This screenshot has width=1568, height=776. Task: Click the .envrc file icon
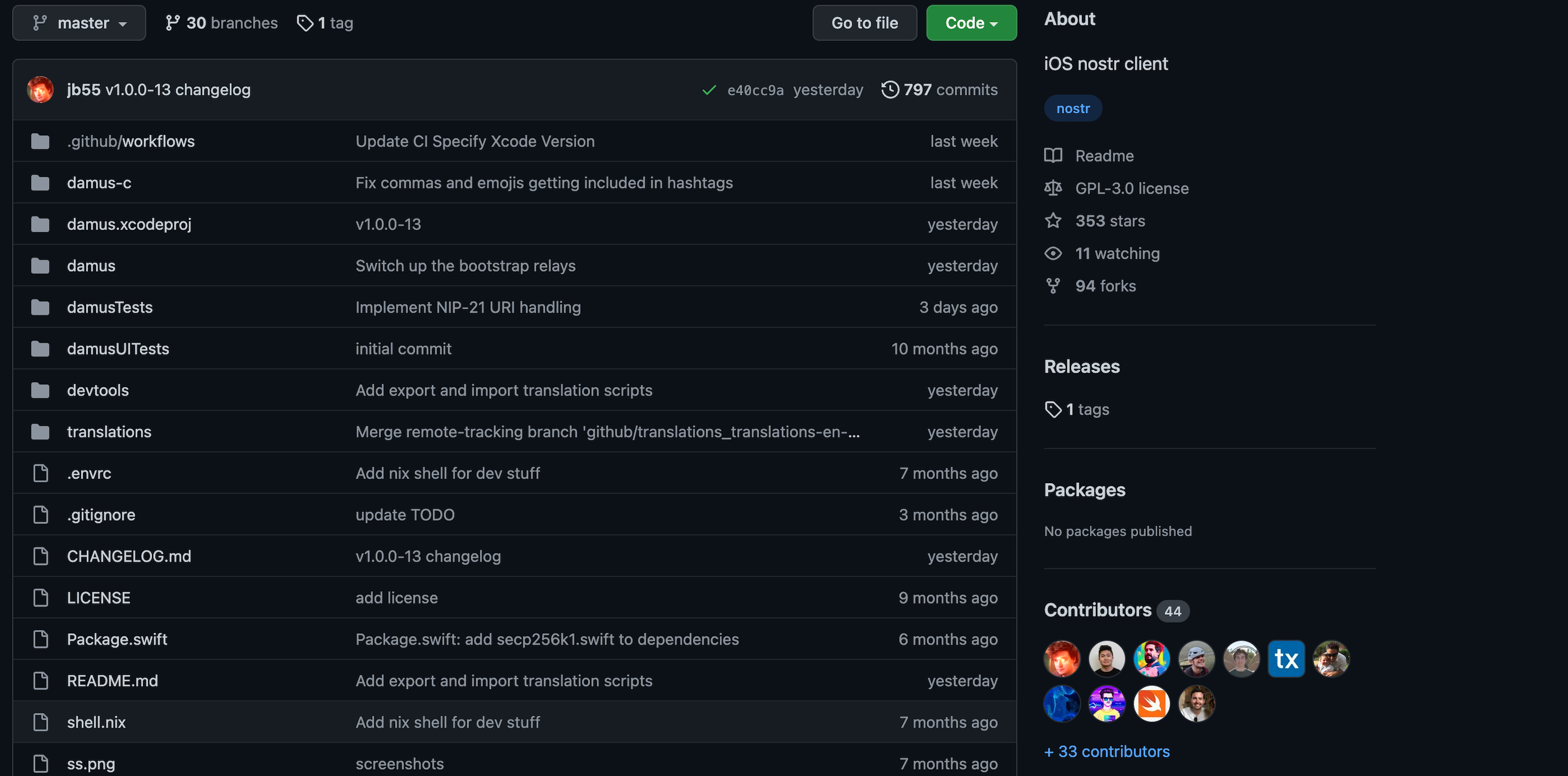(x=41, y=473)
